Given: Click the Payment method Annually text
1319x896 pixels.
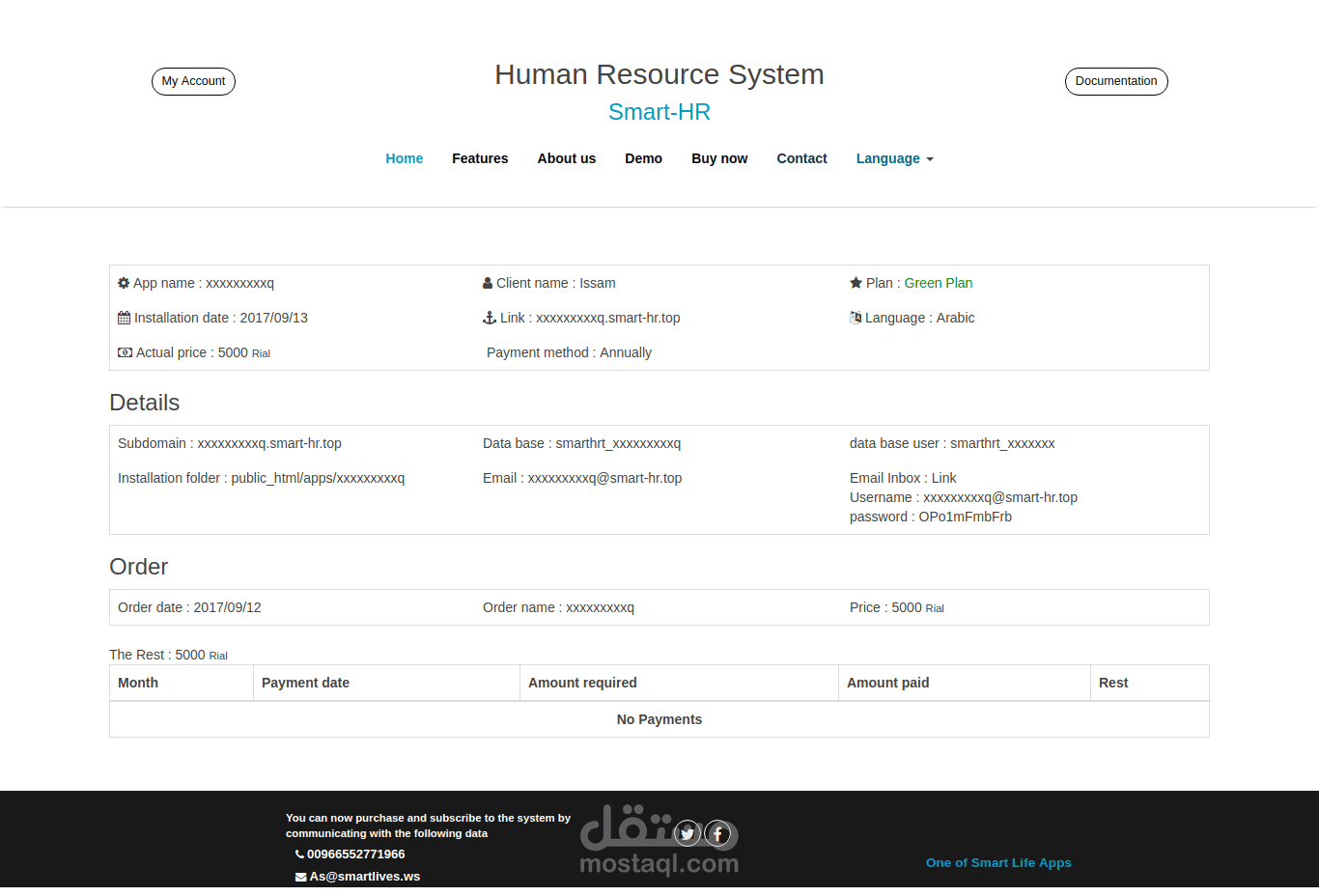Looking at the screenshot, I should 569,352.
